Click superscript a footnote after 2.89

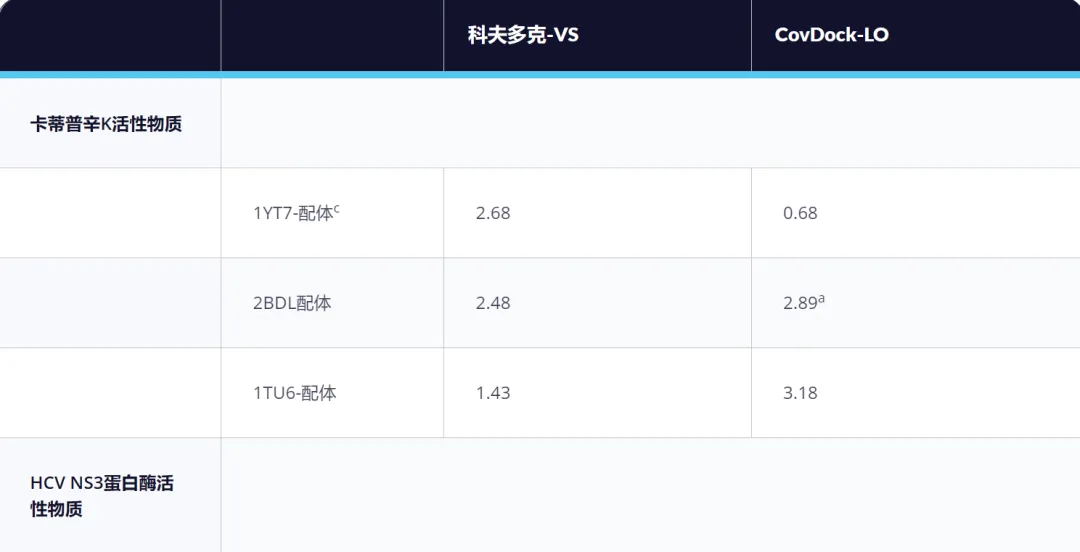822,298
